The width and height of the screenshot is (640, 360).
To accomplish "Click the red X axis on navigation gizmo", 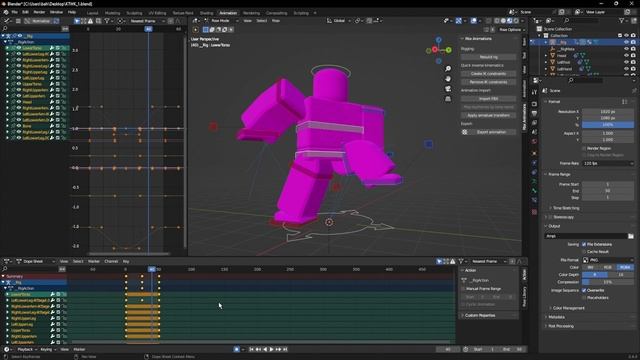I will pos(435,49).
